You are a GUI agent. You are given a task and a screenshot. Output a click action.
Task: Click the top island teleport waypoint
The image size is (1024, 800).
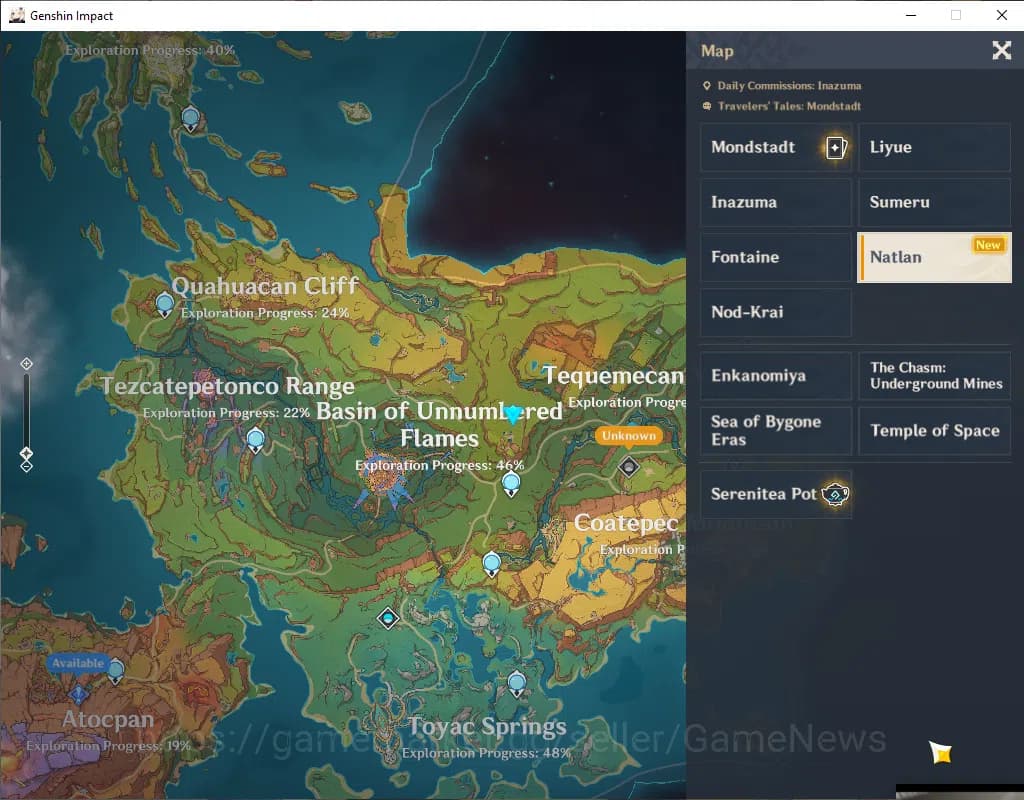190,118
